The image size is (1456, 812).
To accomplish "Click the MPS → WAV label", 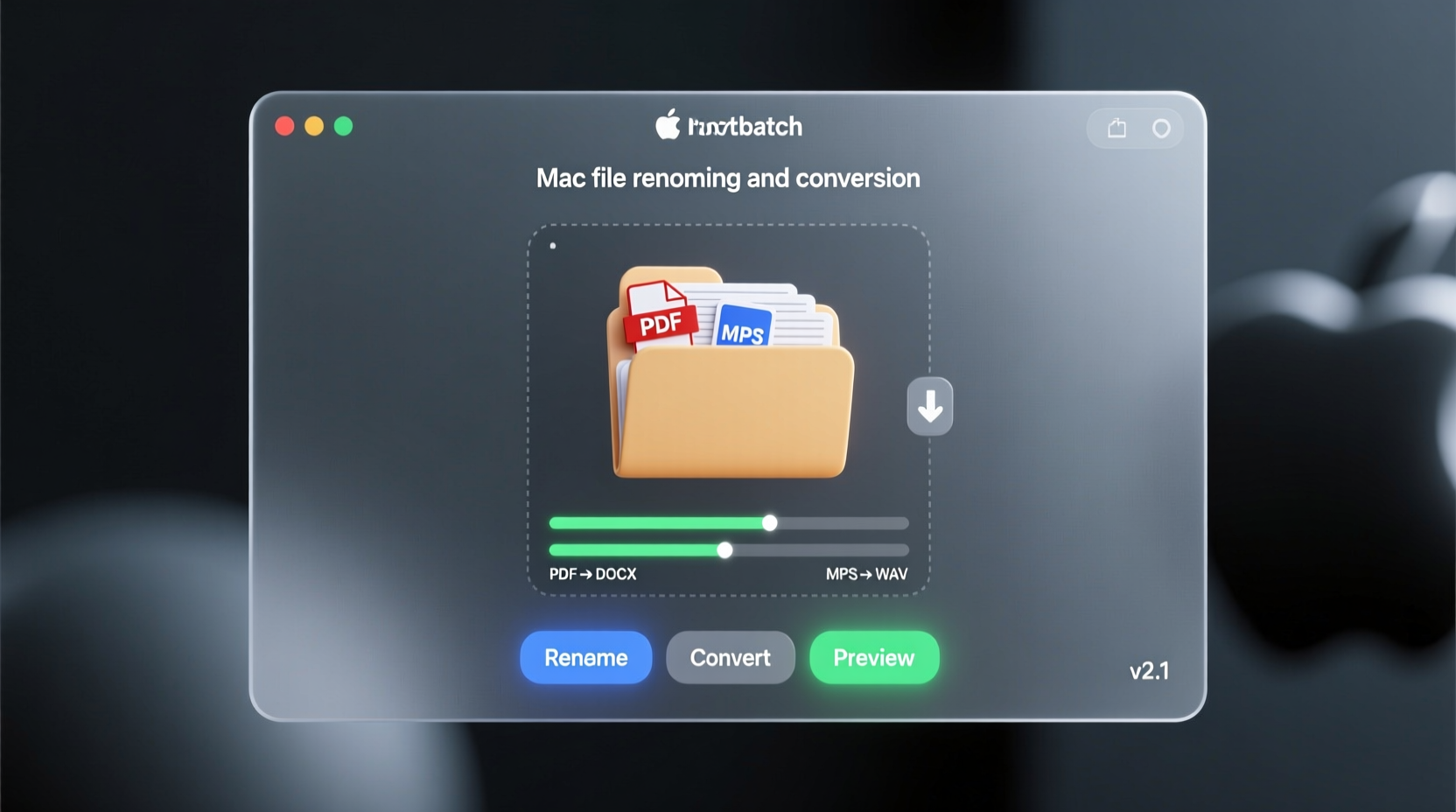I will click(x=866, y=574).
